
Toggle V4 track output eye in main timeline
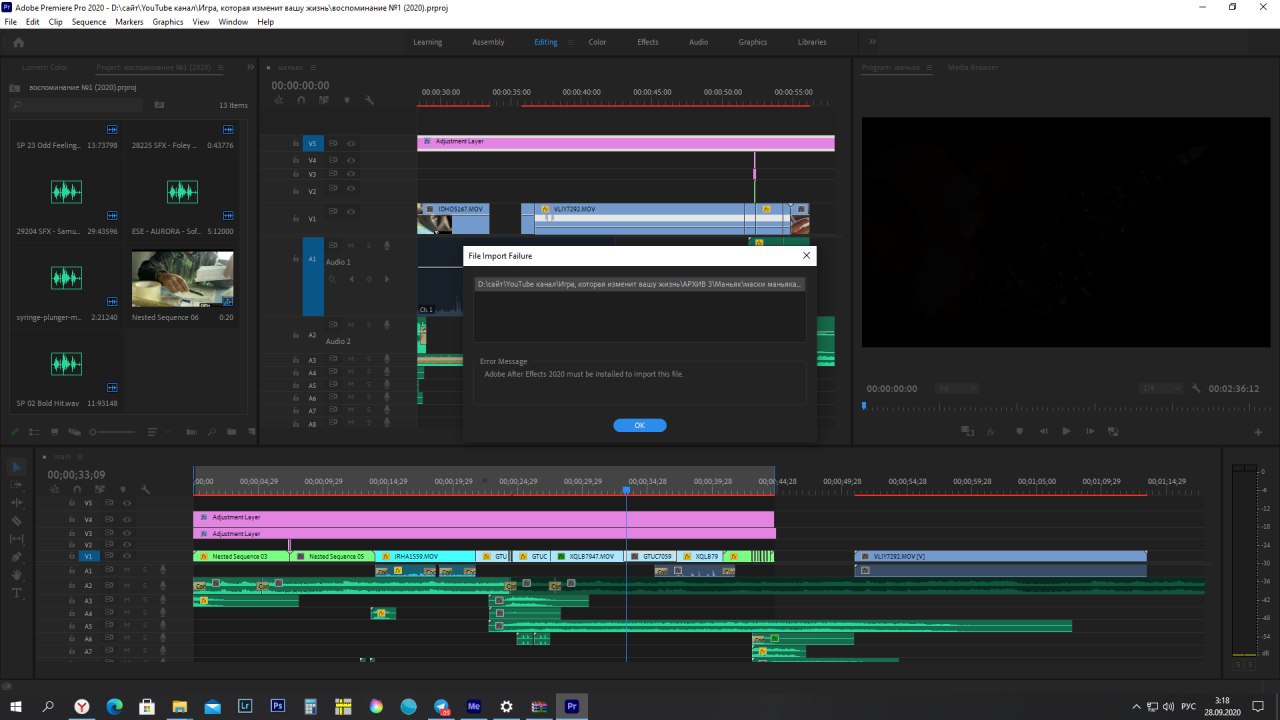(x=127, y=519)
